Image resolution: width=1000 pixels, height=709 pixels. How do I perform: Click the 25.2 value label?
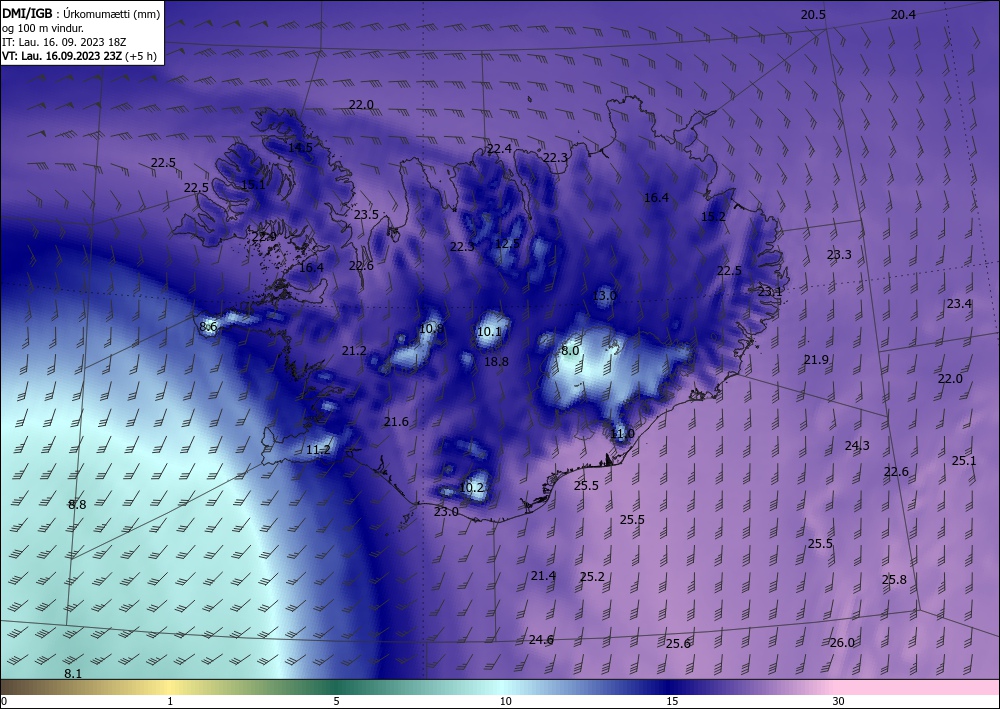592,576
